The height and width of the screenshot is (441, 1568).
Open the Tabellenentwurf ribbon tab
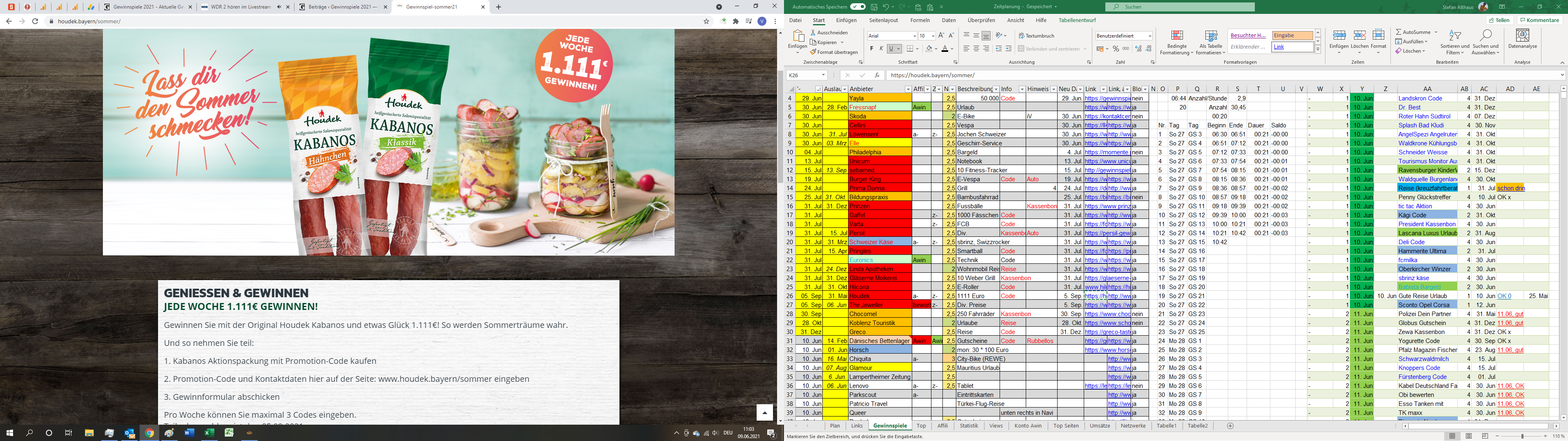1078,20
